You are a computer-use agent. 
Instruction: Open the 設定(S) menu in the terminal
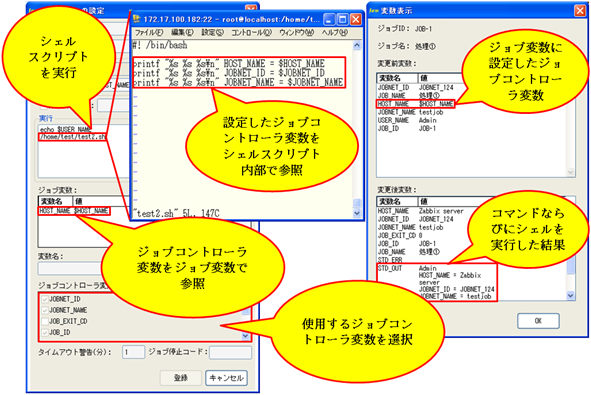[x=212, y=32]
